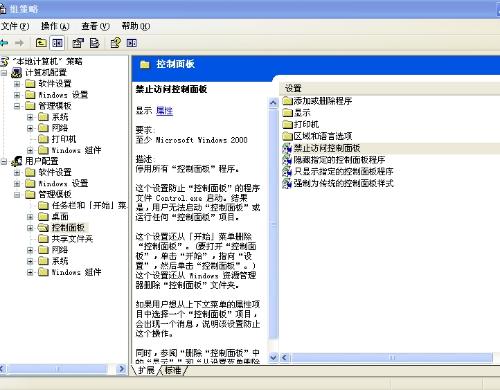Switch to the 扩展 tab
500x390 pixels.
coord(146,370)
